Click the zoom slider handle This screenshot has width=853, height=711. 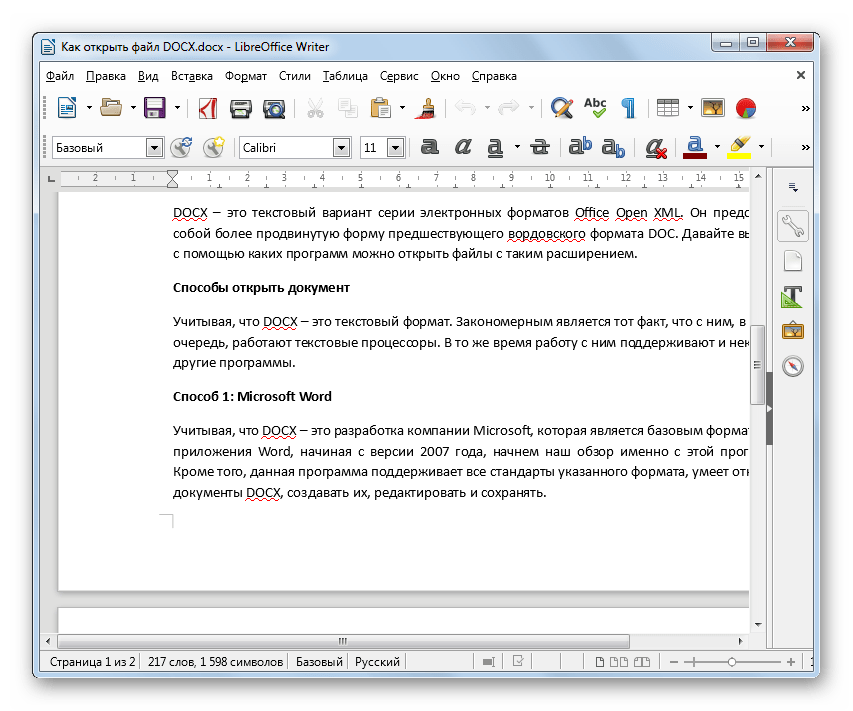click(x=732, y=662)
